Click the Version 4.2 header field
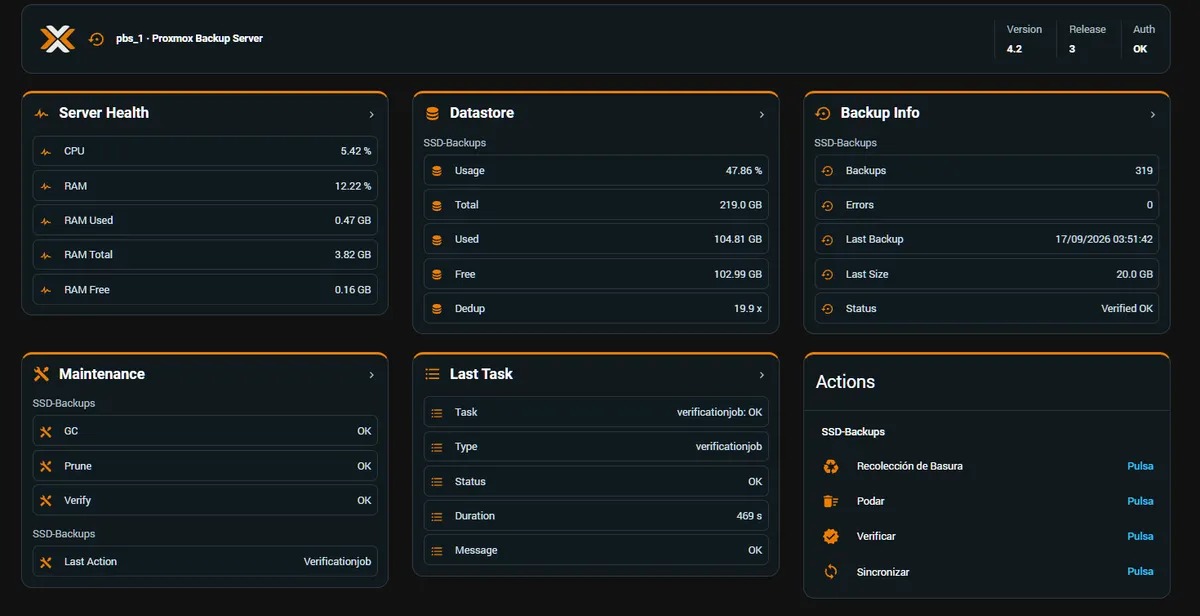1200x616 pixels. point(1024,39)
